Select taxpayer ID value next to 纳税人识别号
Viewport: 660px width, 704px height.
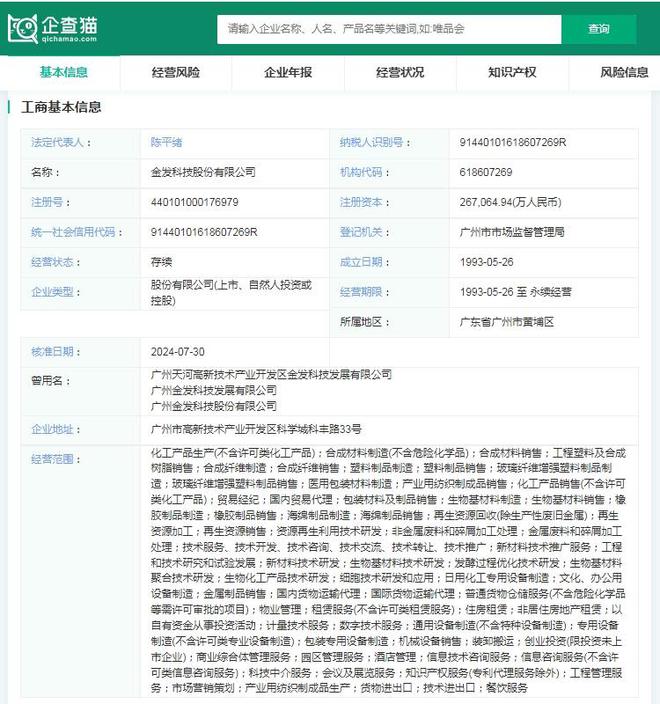(x=513, y=142)
